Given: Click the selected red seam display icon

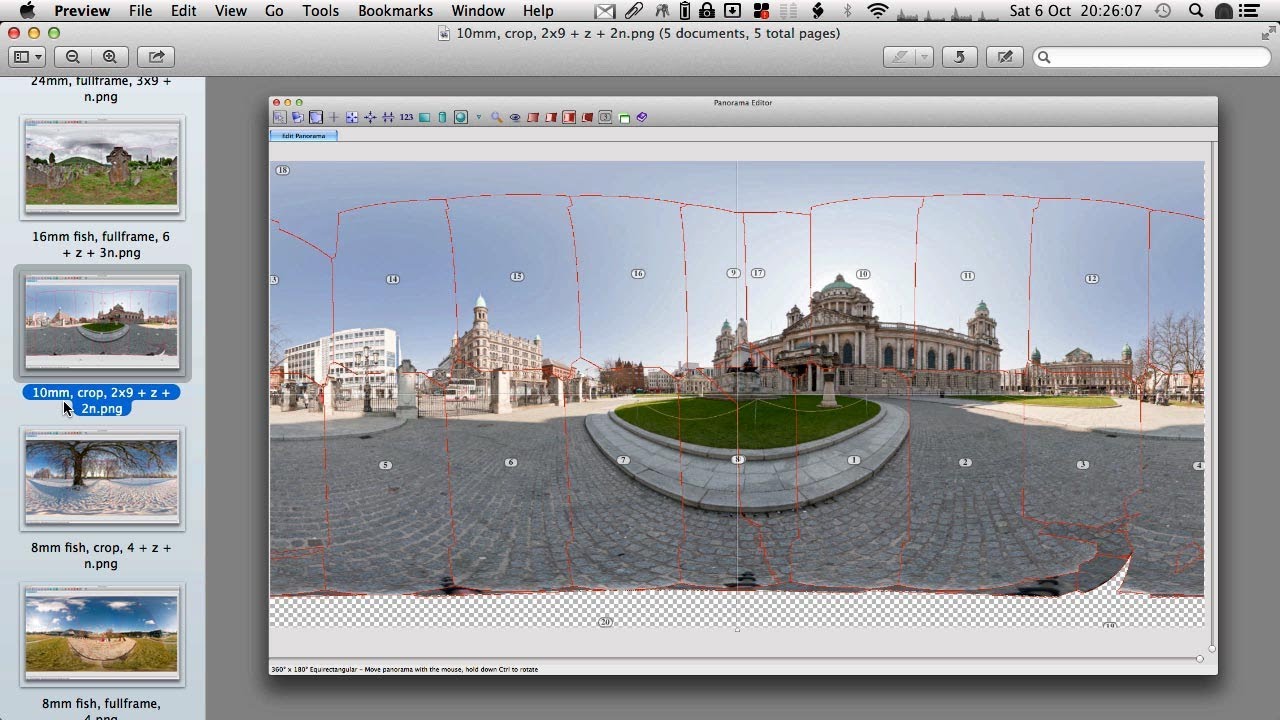Looking at the screenshot, I should [569, 117].
